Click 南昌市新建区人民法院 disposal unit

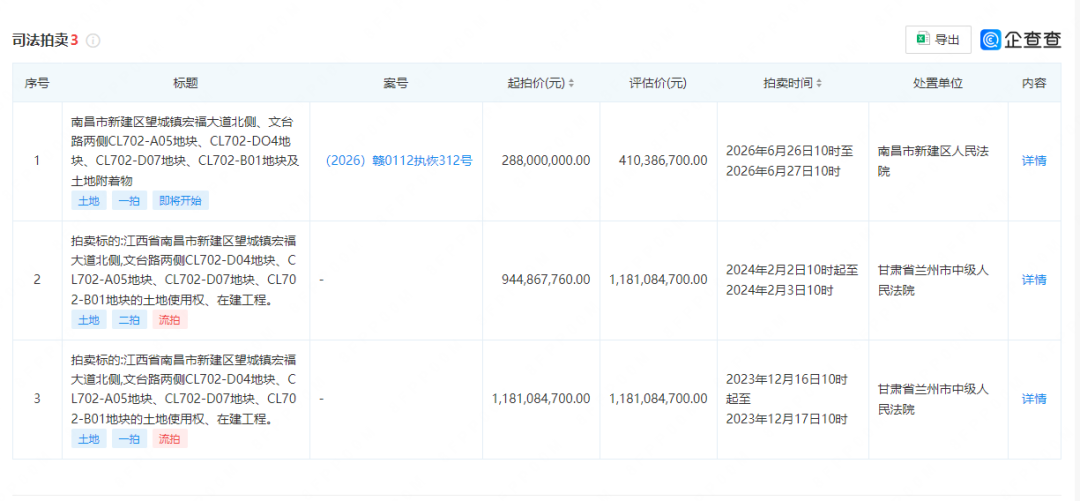[x=933, y=161]
